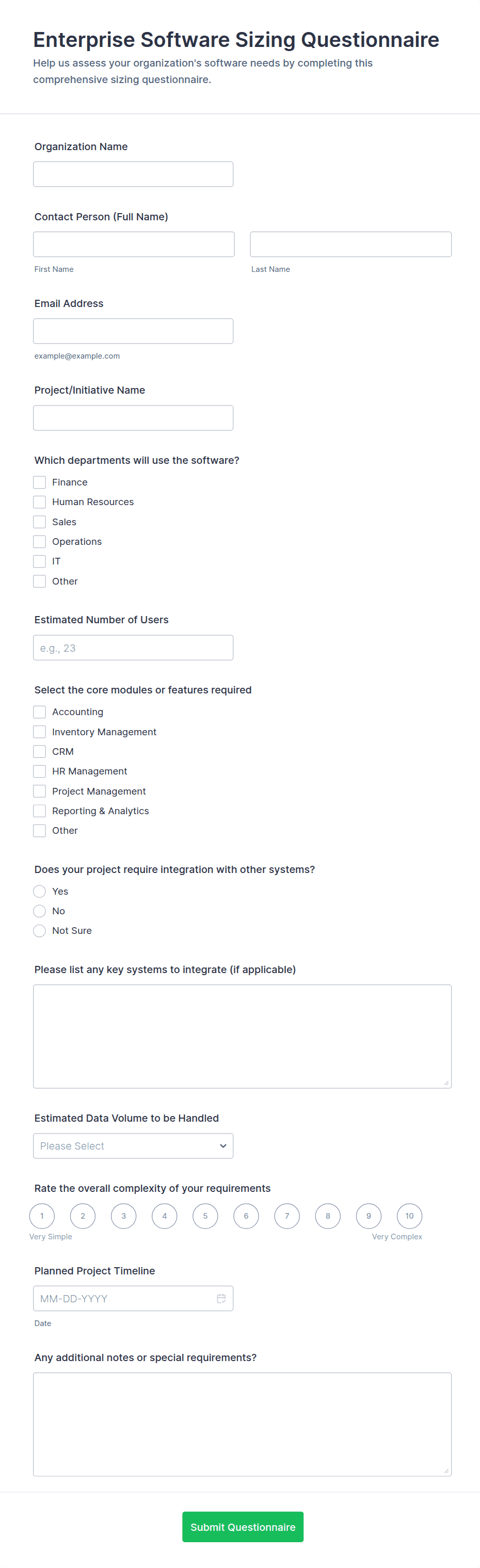Select Yes for system integration
This screenshot has width=480, height=1568.
[x=40, y=891]
